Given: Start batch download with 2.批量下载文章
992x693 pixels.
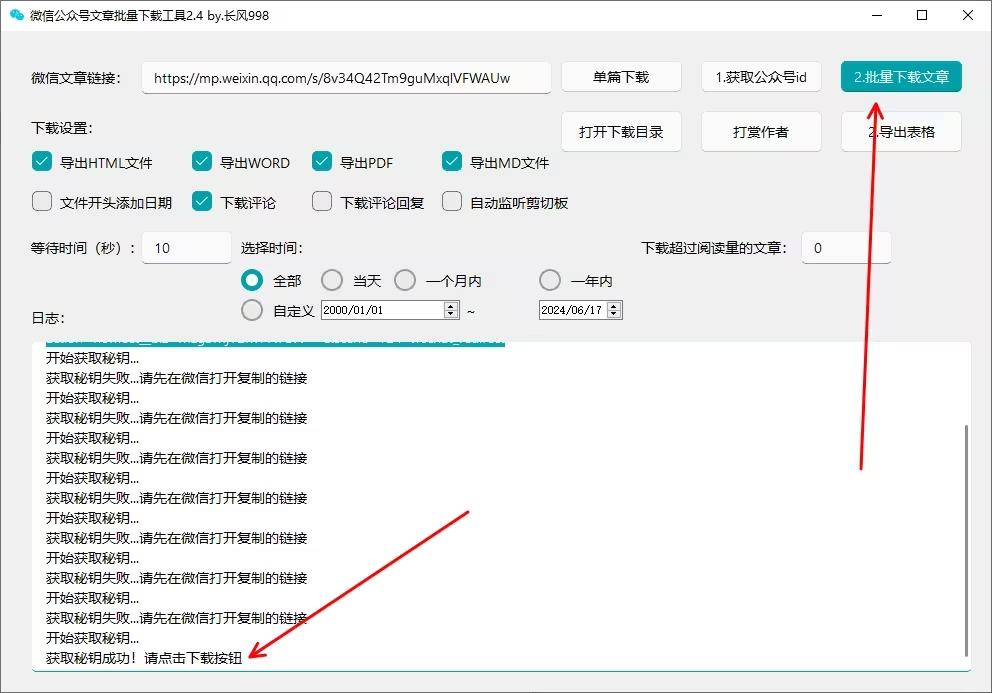Looking at the screenshot, I should pyautogui.click(x=901, y=77).
